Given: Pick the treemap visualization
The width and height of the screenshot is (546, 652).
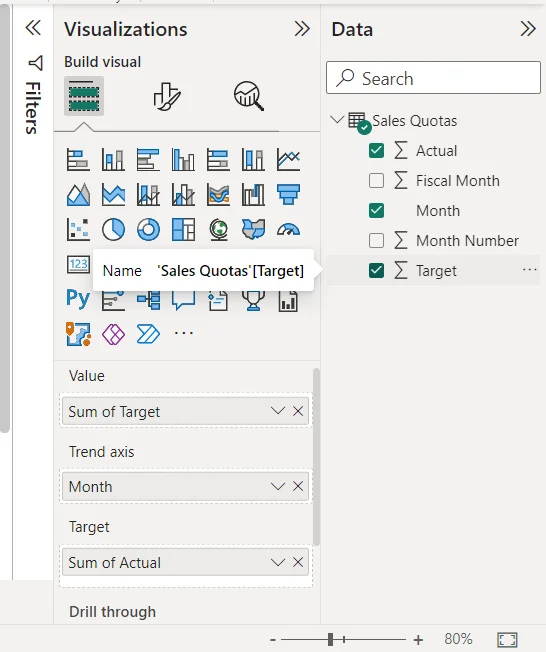Looking at the screenshot, I should tap(183, 230).
